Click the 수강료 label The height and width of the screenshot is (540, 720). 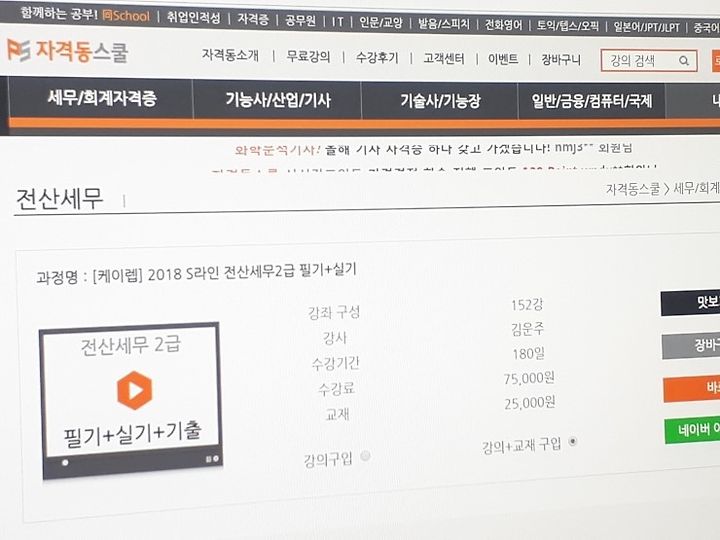[337, 388]
